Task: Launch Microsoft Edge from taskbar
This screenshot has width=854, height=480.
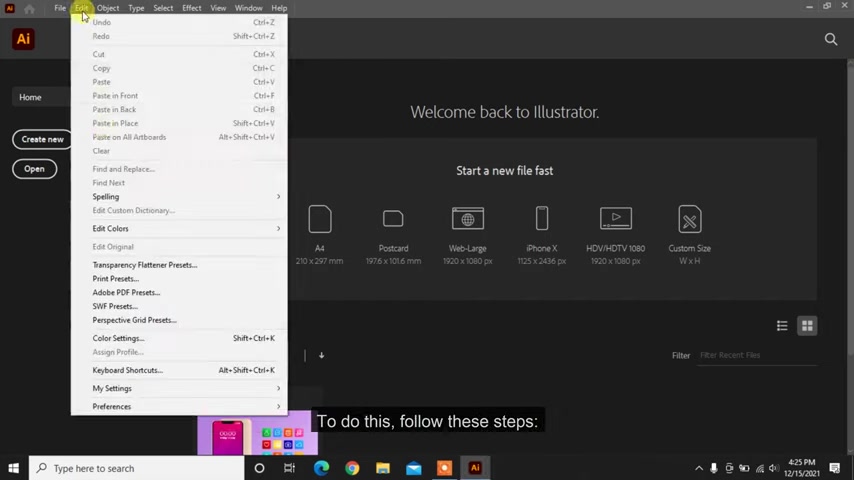Action: tap(321, 468)
